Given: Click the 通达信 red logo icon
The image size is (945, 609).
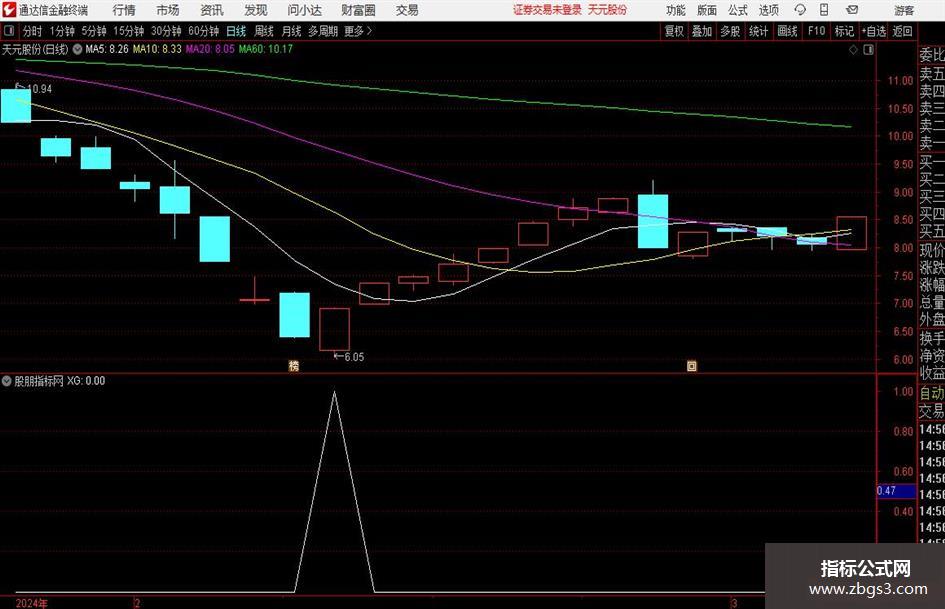Looking at the screenshot, I should tap(8, 9).
